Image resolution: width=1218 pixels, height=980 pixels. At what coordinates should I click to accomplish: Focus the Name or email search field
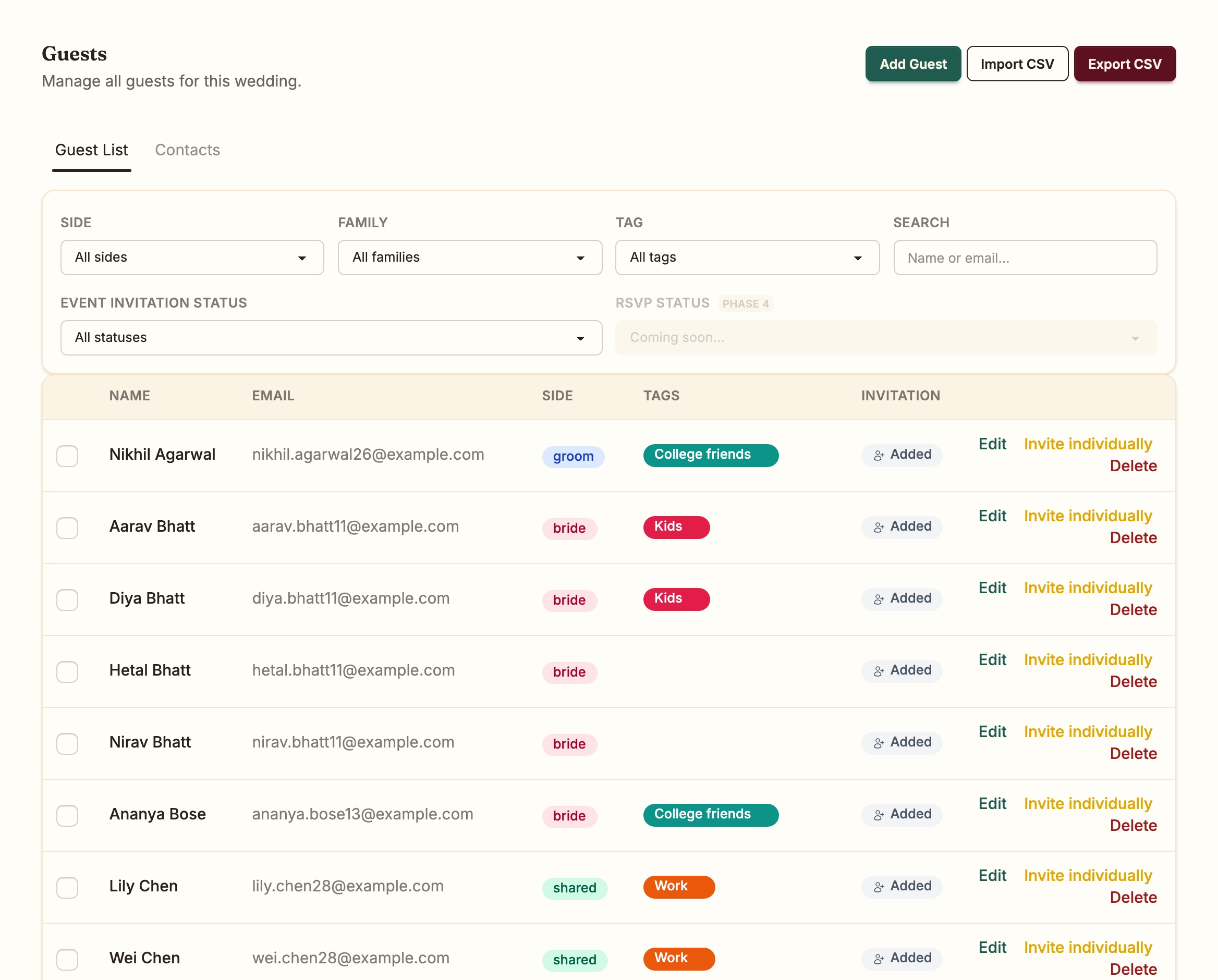(1025, 258)
